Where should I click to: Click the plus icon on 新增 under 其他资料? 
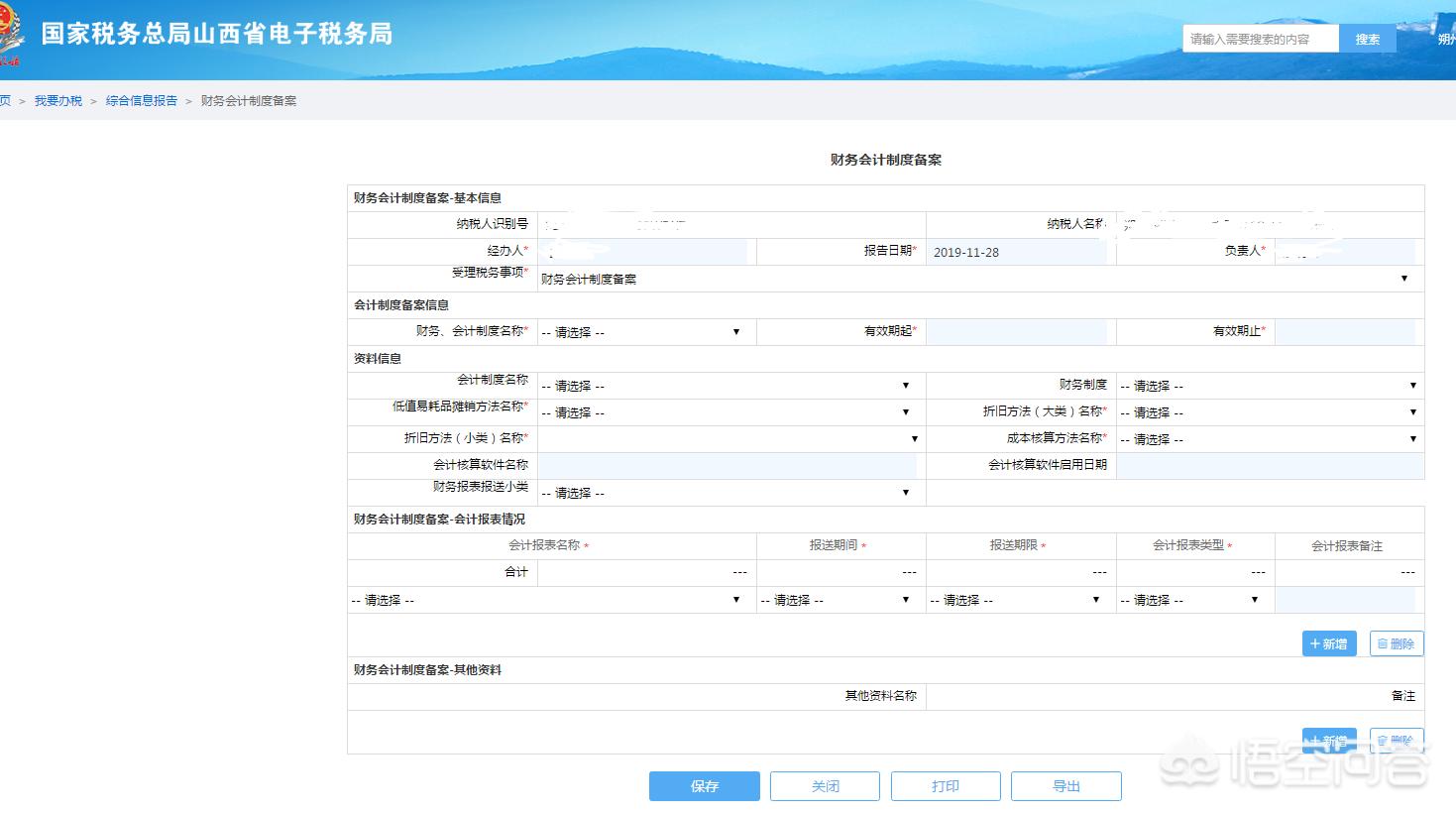[x=1317, y=740]
